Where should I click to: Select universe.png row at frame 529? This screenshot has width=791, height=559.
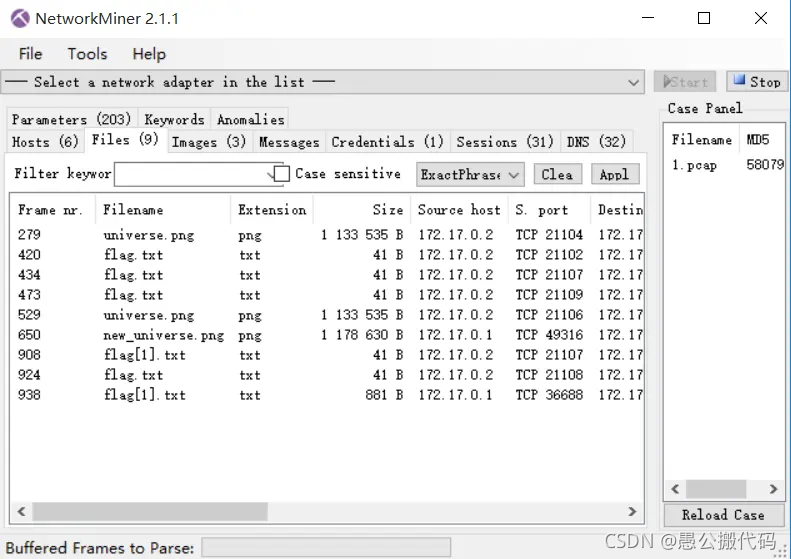pyautogui.click(x=327, y=315)
